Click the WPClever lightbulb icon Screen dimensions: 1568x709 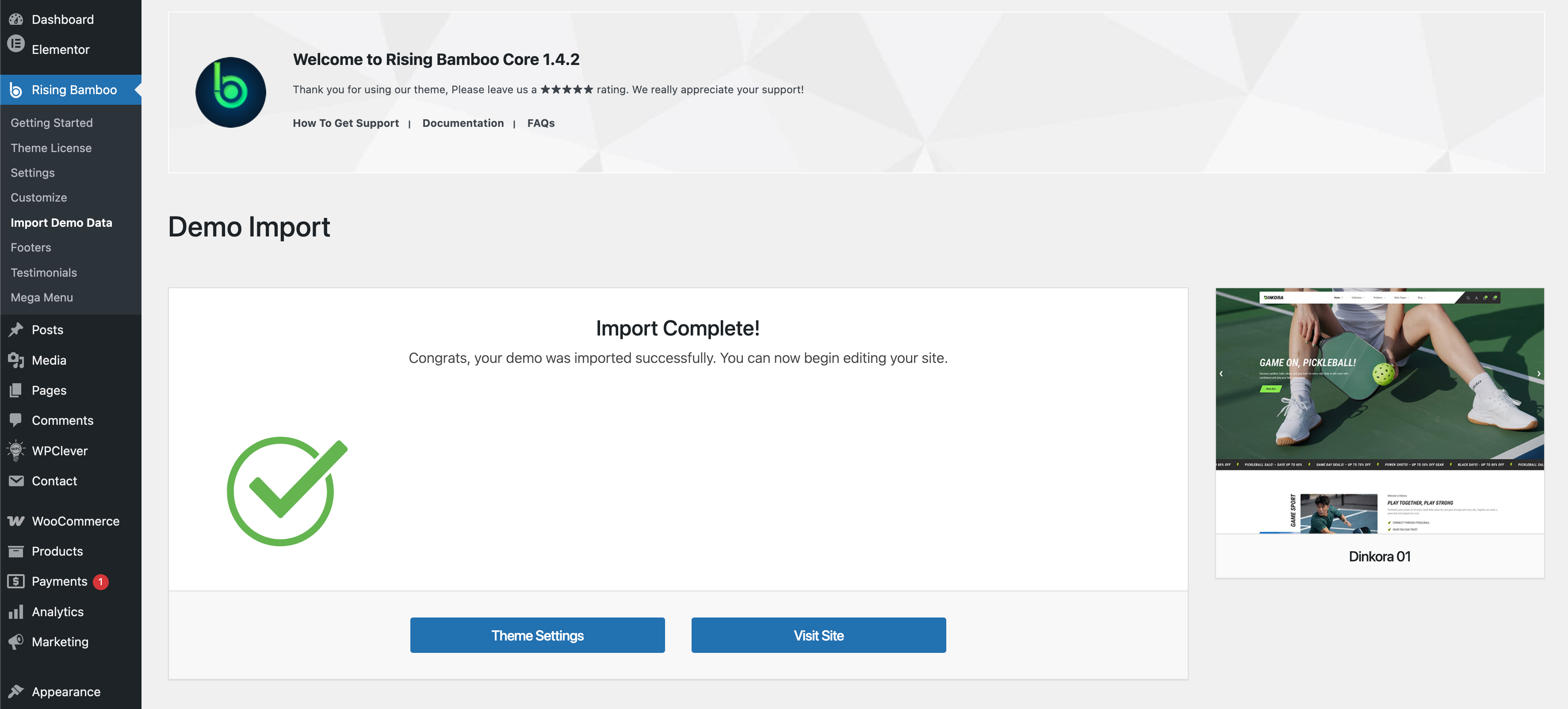pos(16,451)
